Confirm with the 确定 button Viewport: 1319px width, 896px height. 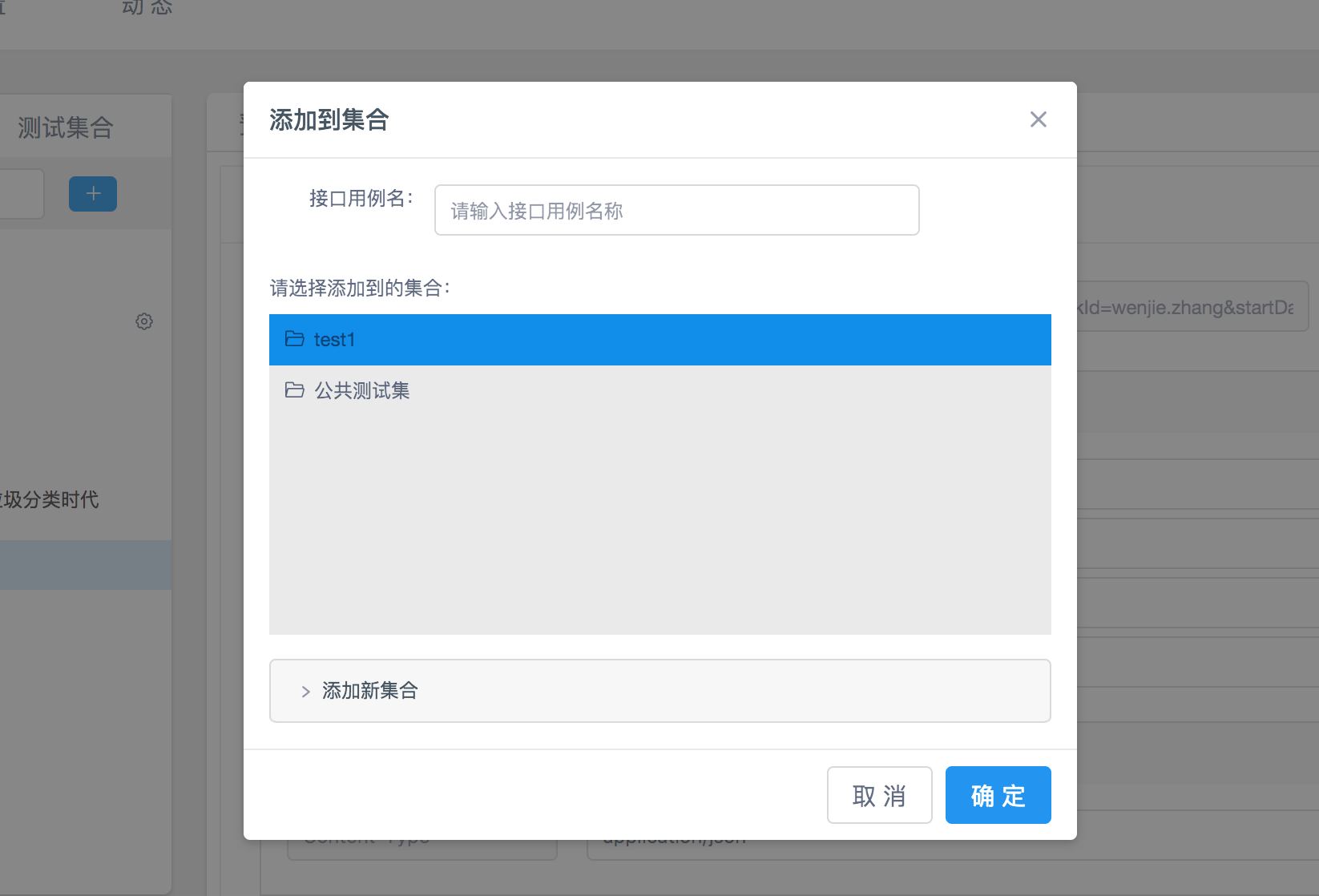pyautogui.click(x=998, y=795)
